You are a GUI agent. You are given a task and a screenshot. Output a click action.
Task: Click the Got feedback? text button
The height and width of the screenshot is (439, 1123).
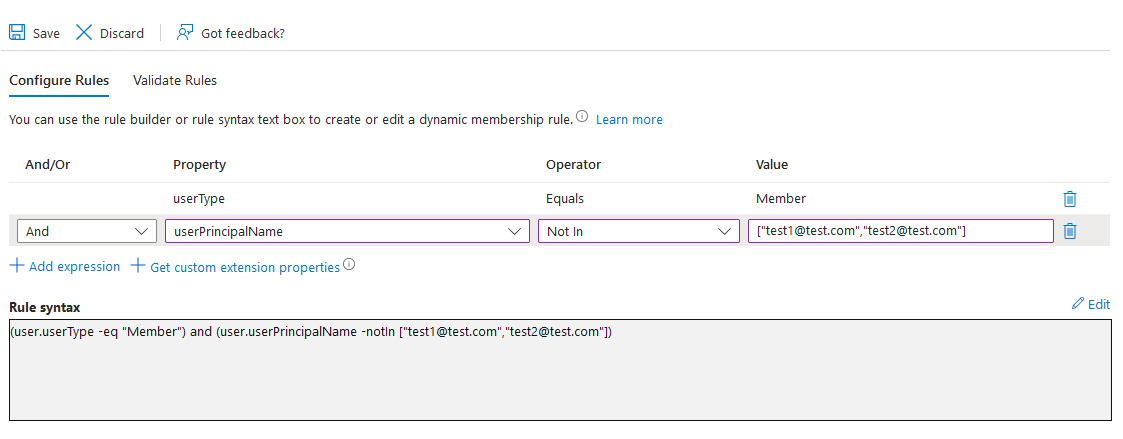click(243, 33)
